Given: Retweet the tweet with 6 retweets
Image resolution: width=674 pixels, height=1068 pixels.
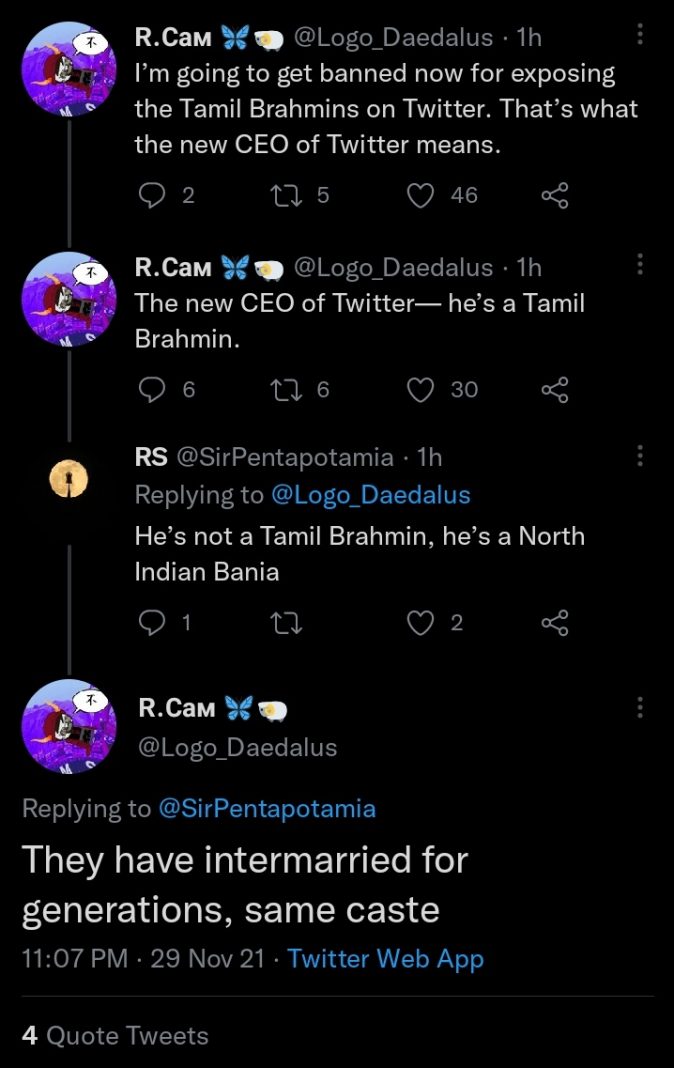Looking at the screenshot, I should tap(284, 389).
